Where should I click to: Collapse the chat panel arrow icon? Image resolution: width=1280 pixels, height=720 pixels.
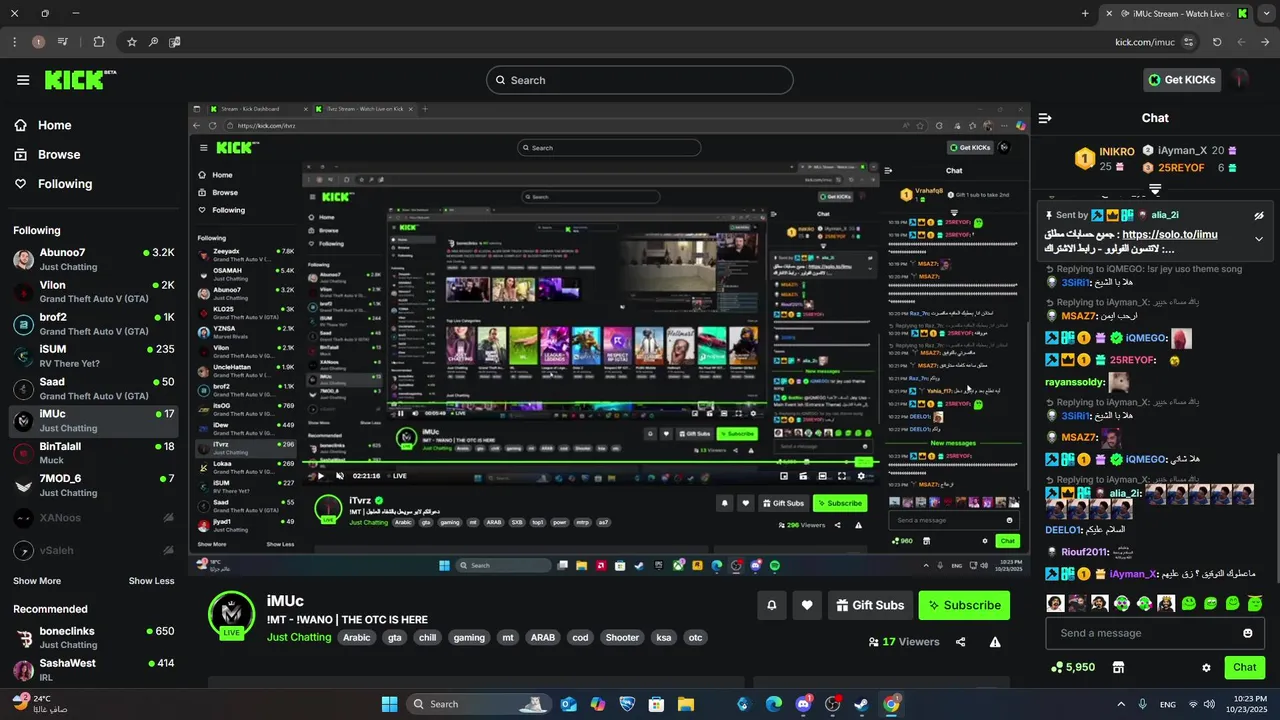click(1045, 118)
